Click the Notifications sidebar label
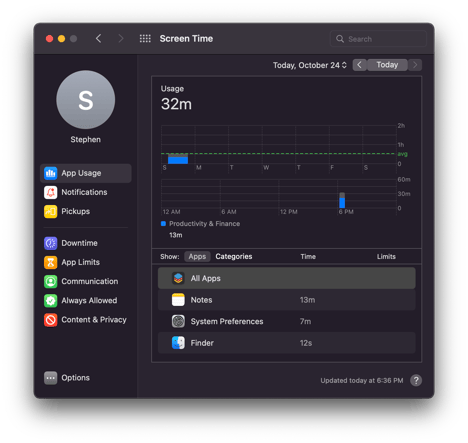 tap(84, 192)
